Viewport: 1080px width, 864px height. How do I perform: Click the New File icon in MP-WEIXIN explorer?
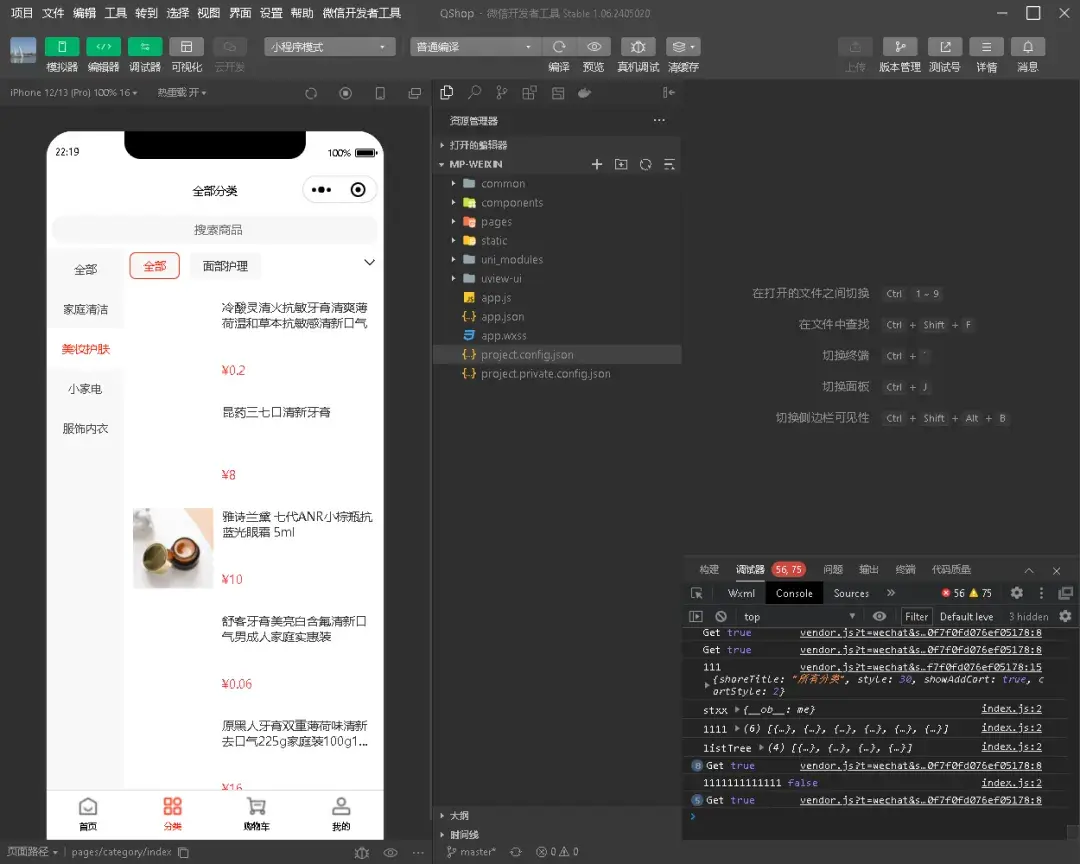pos(597,164)
